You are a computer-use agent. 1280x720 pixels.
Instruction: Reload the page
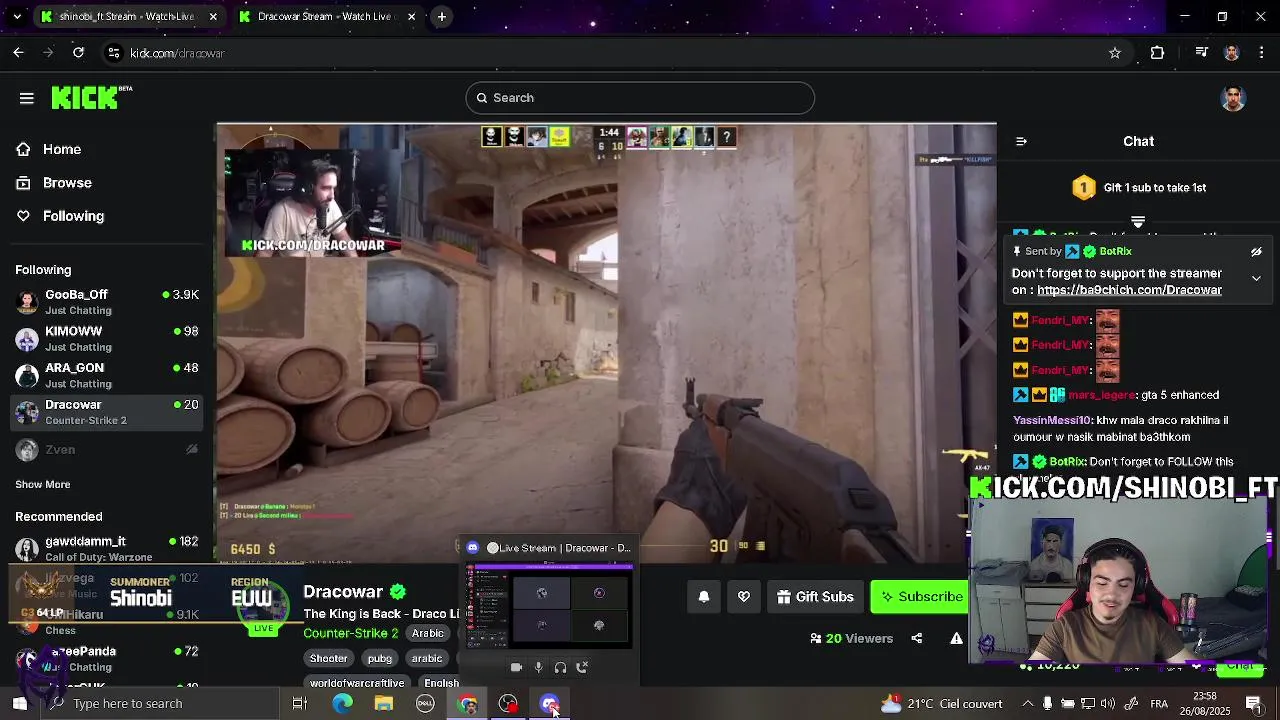[78, 53]
